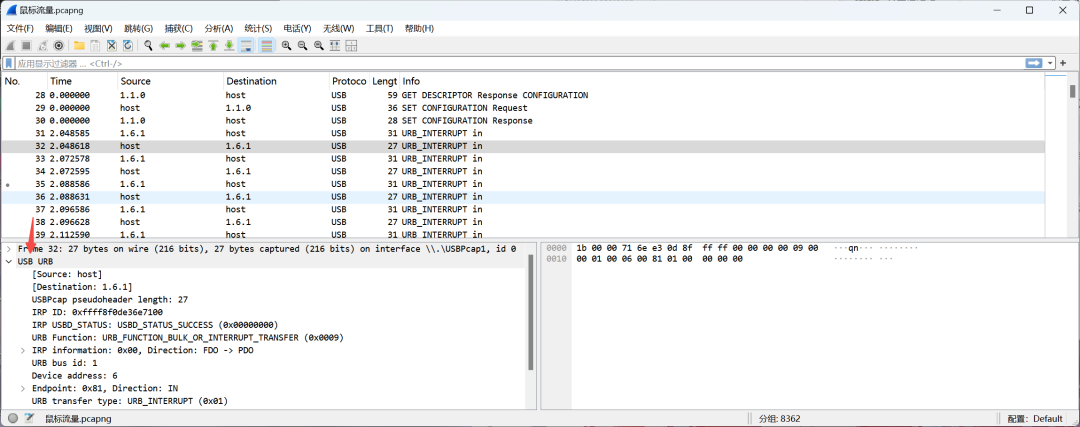Viewport: 1080px width, 427px height.
Task: Toggle packet list colorization
Action: [x=267, y=45]
